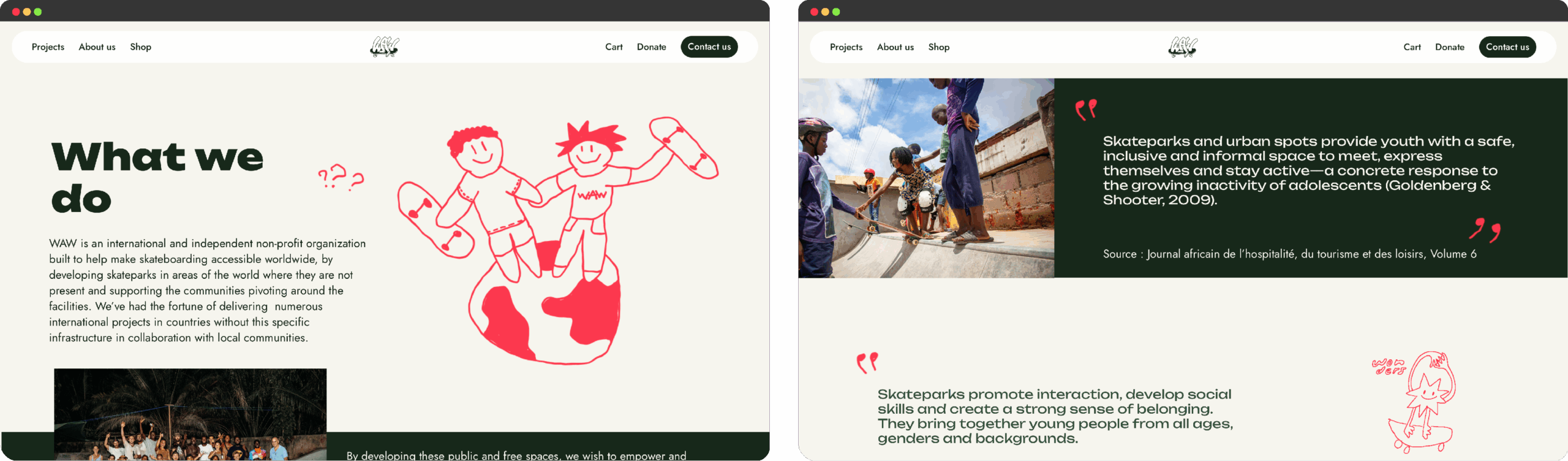The width and height of the screenshot is (1568, 461).
Task: Open Shop in left window navbar
Action: click(140, 47)
